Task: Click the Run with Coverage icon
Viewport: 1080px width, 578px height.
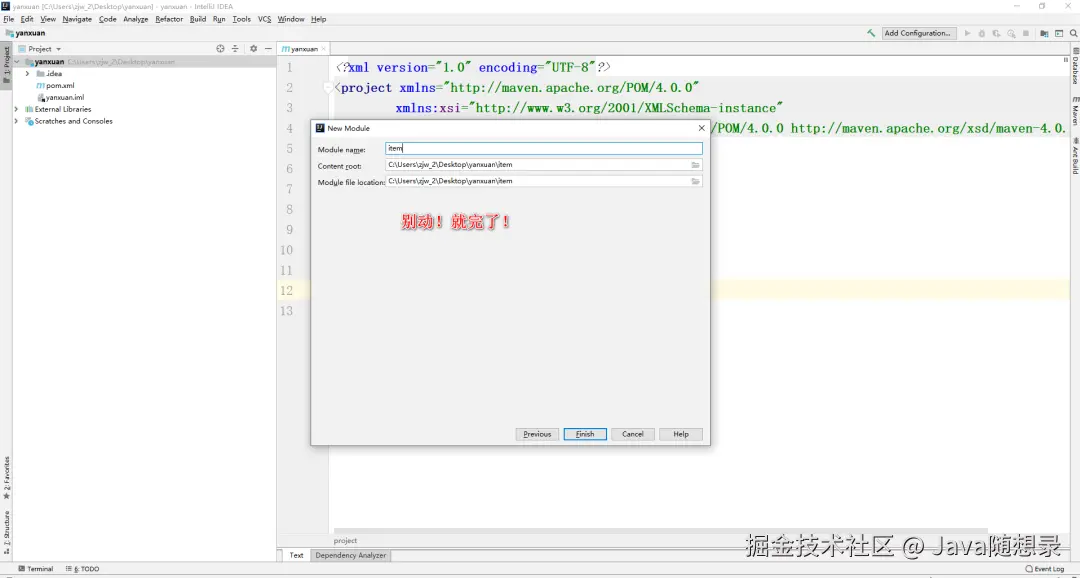Action: point(997,33)
